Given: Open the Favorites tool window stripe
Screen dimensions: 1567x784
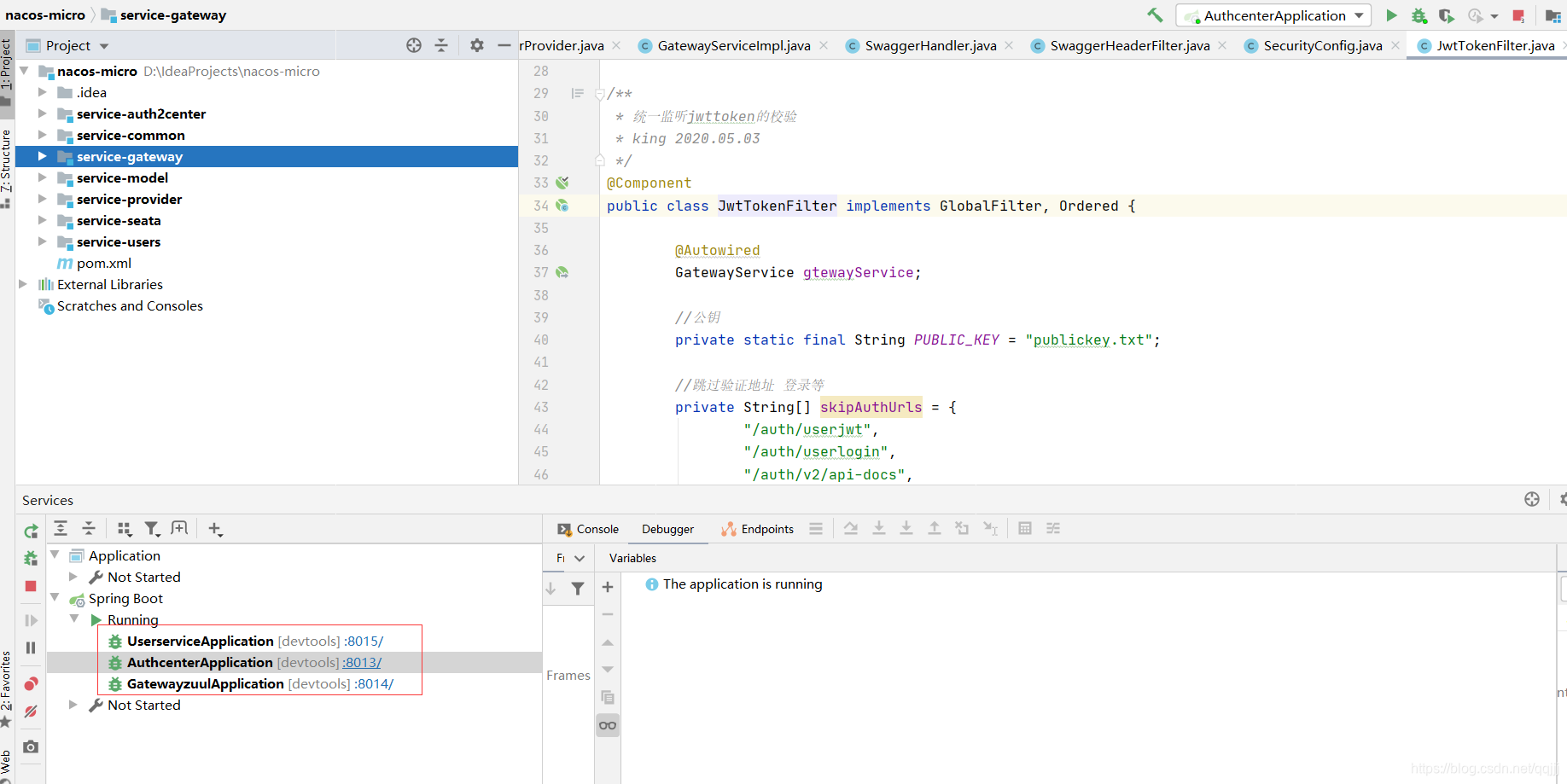Looking at the screenshot, I should point(7,688).
